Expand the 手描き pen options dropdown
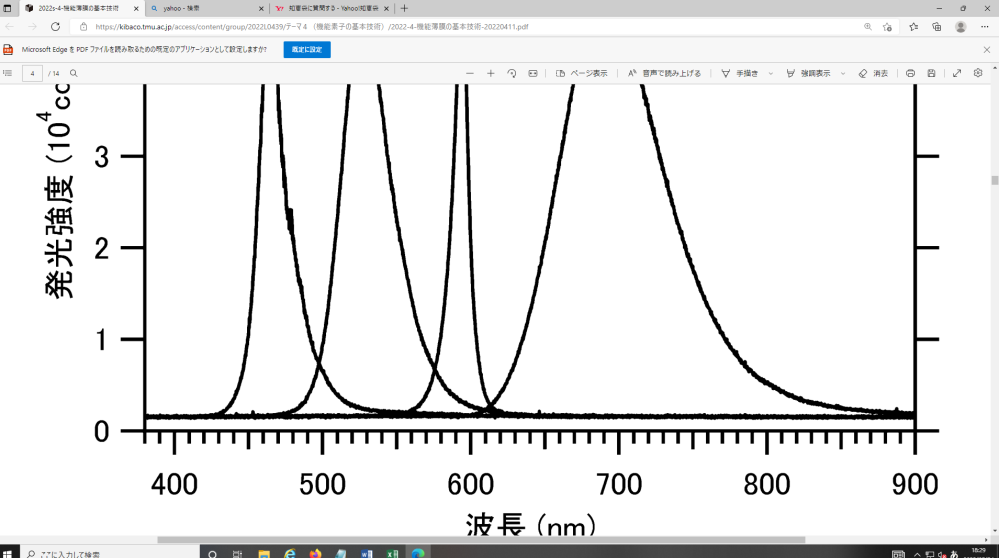The width and height of the screenshot is (999, 558). click(x=771, y=73)
